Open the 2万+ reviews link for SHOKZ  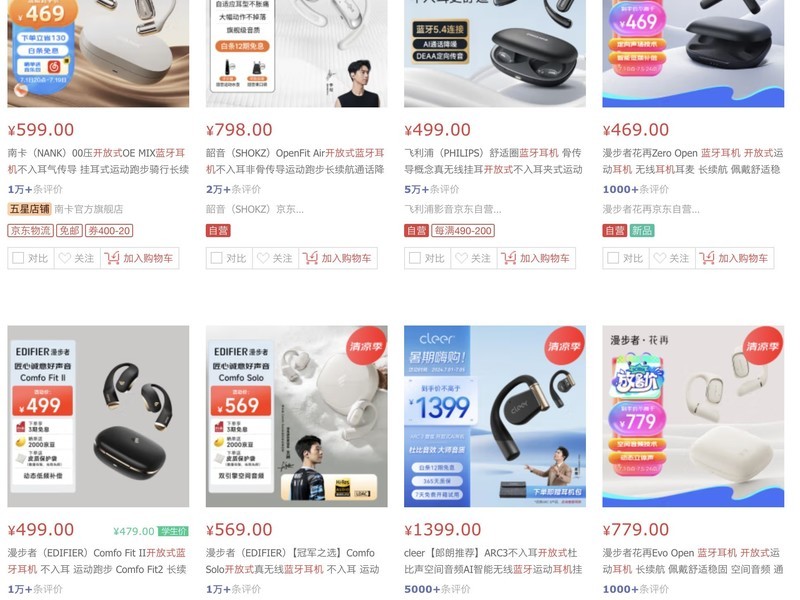point(233,189)
